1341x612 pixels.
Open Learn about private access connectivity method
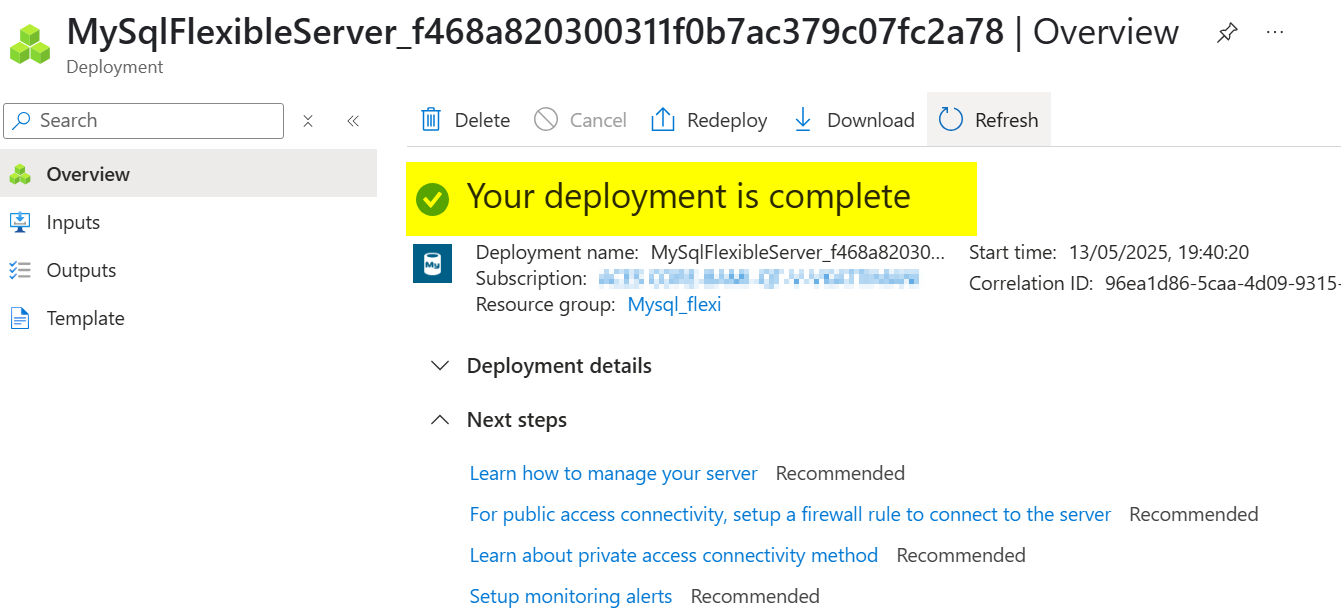tap(674, 555)
